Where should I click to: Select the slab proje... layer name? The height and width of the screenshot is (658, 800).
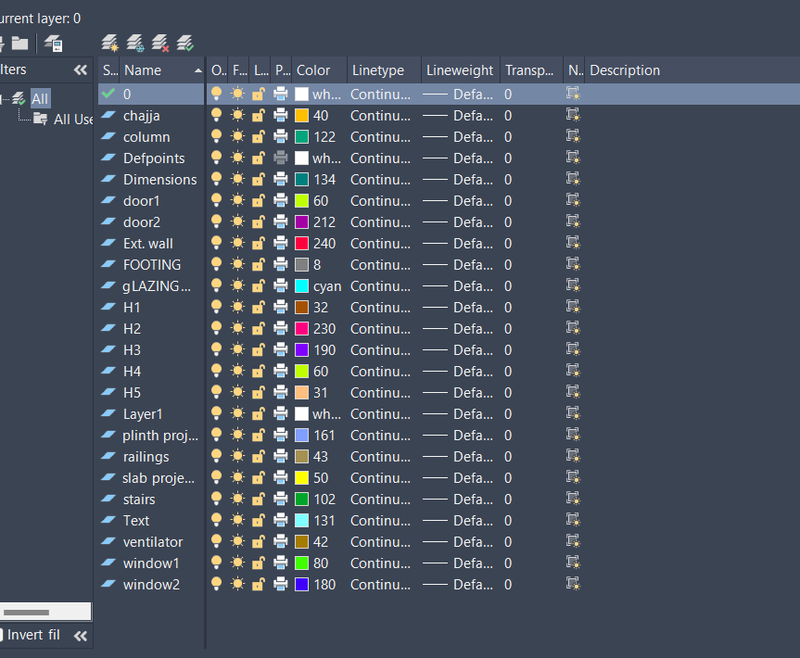coord(158,478)
